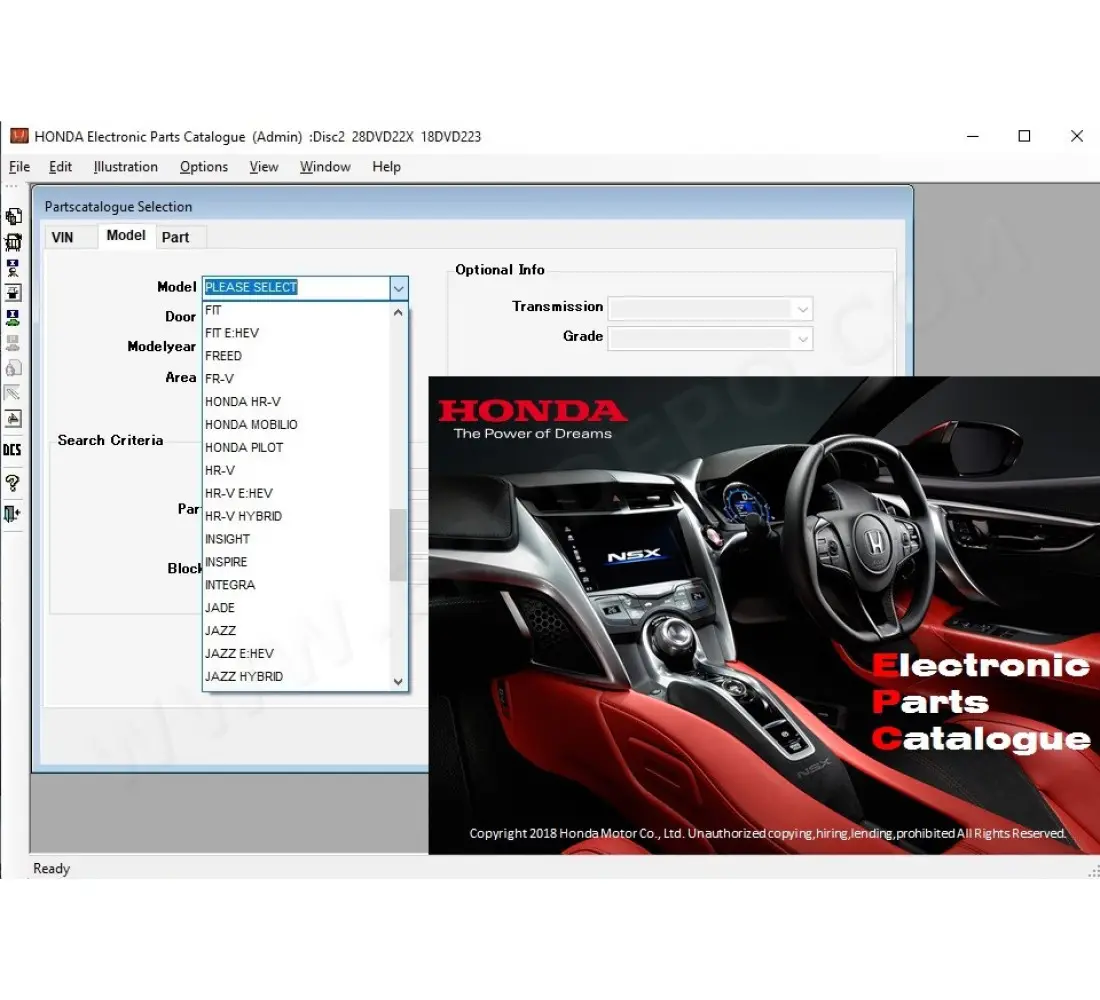Switch to the VIN tab
The width and height of the screenshot is (1100, 1000).
69,237
